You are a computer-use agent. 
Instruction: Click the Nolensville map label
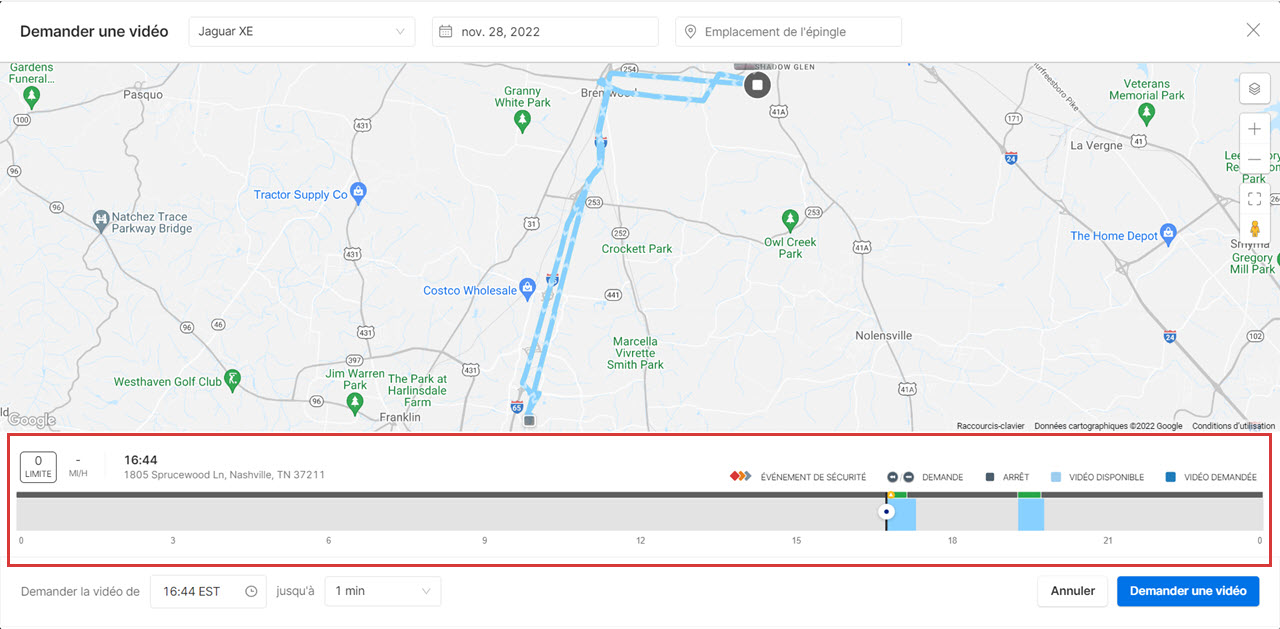(883, 336)
